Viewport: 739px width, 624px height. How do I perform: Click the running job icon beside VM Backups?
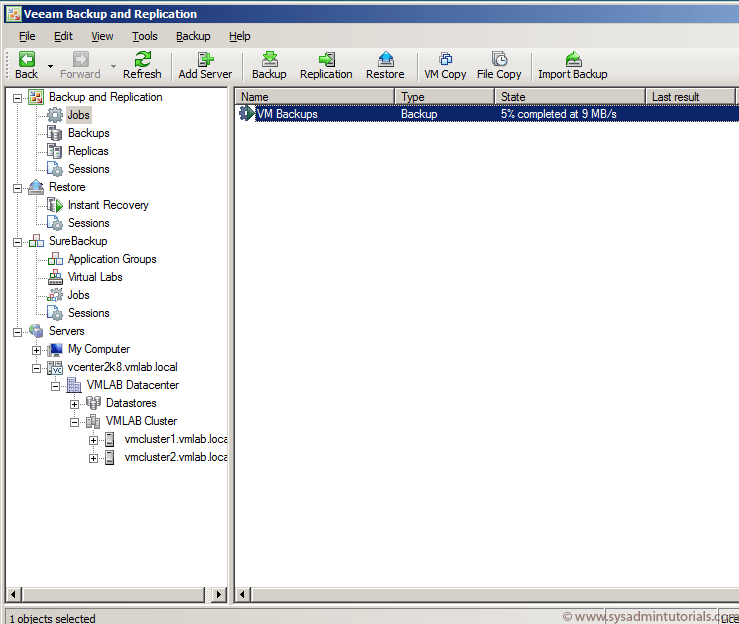pyautogui.click(x=246, y=113)
